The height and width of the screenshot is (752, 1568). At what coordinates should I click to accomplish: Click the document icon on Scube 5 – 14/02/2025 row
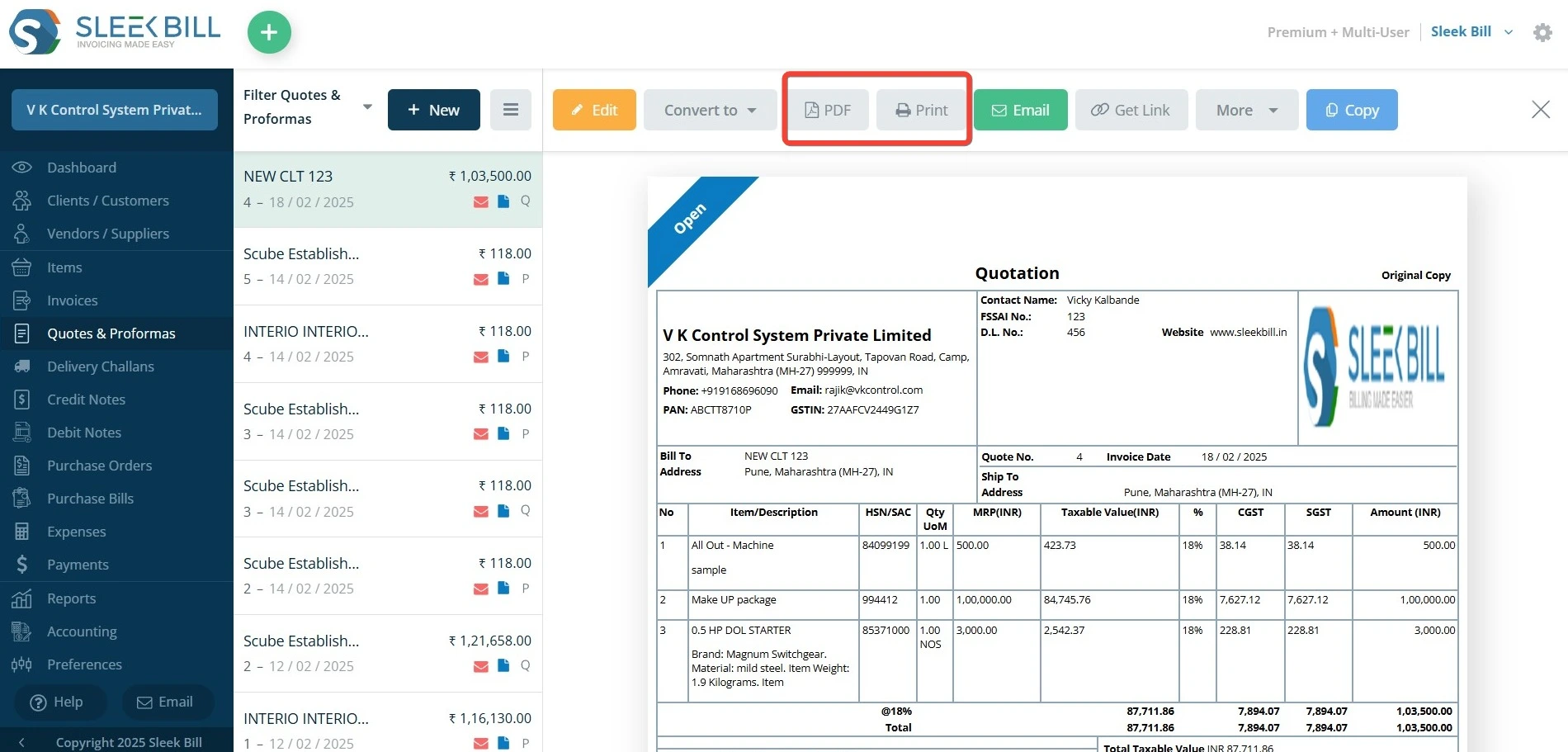click(x=503, y=279)
